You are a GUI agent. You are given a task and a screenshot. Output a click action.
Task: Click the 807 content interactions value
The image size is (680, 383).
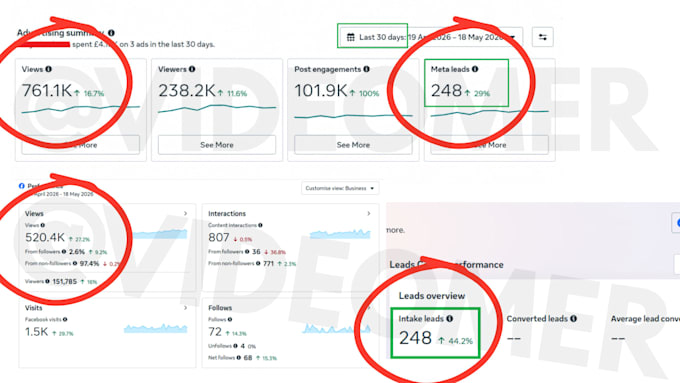pyautogui.click(x=219, y=237)
